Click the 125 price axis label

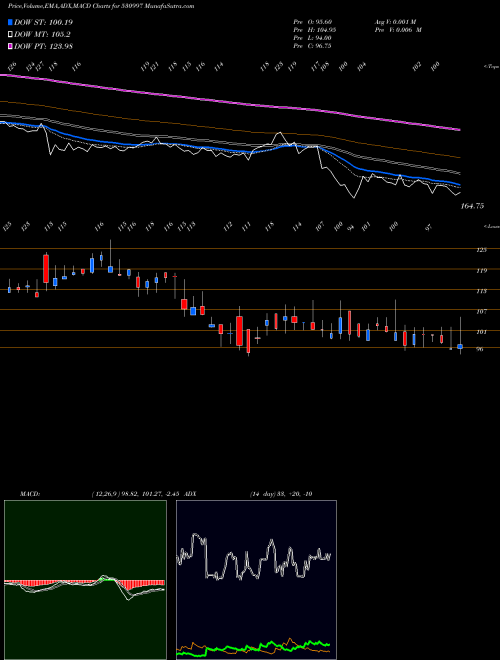coord(481,250)
